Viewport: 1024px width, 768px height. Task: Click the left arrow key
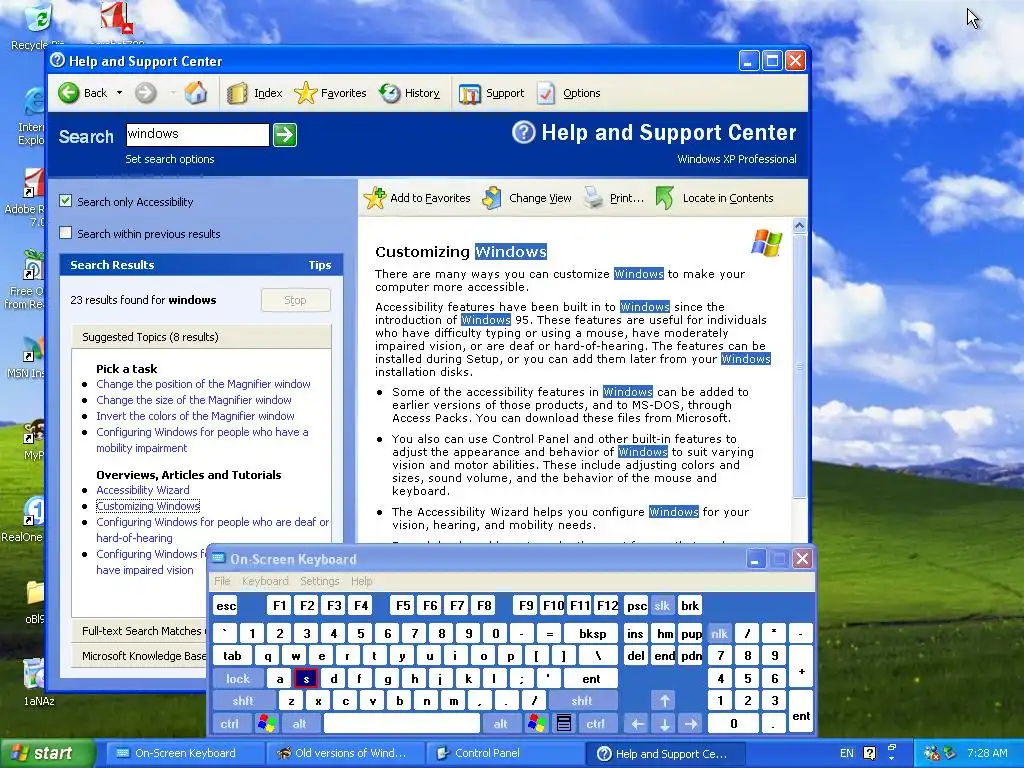pos(637,724)
